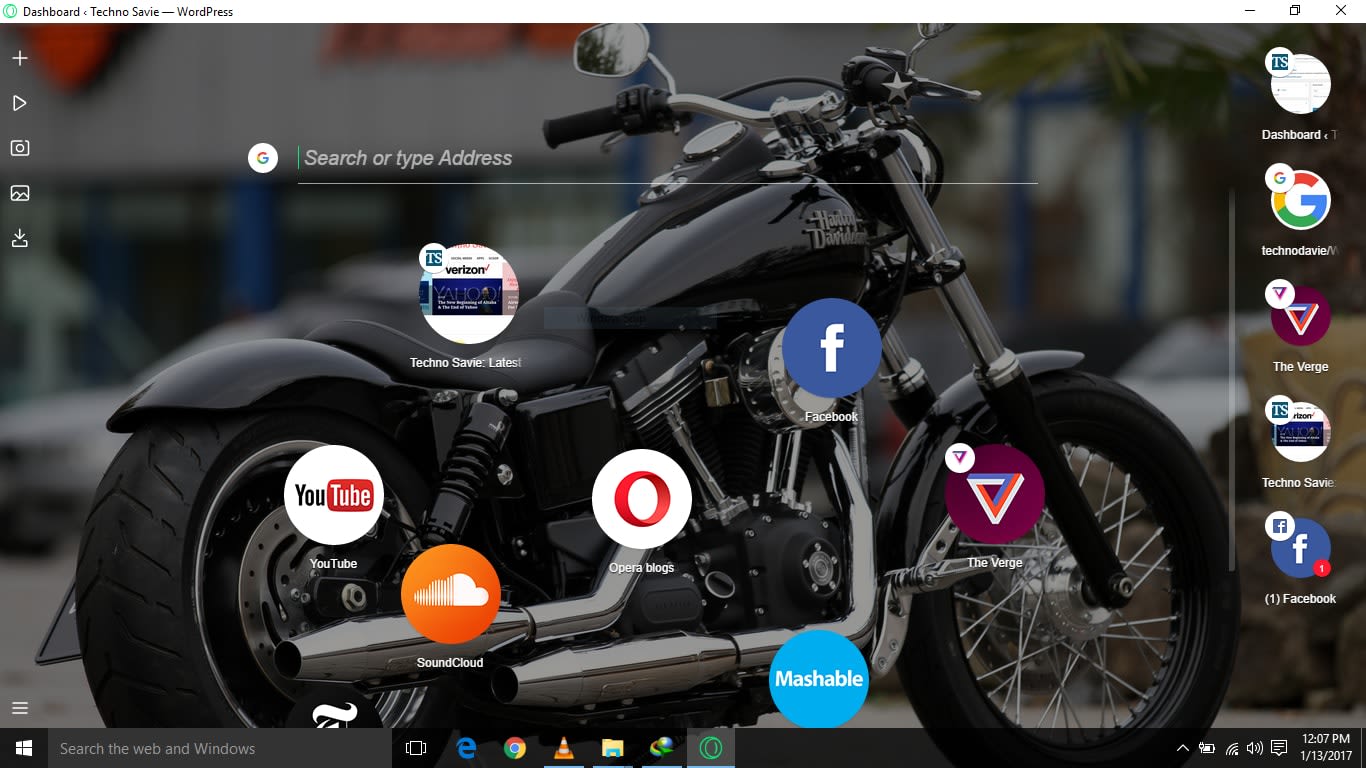The image size is (1366, 768).
Task: Click the tab list vertical scrollbar
Action: tap(1232, 380)
